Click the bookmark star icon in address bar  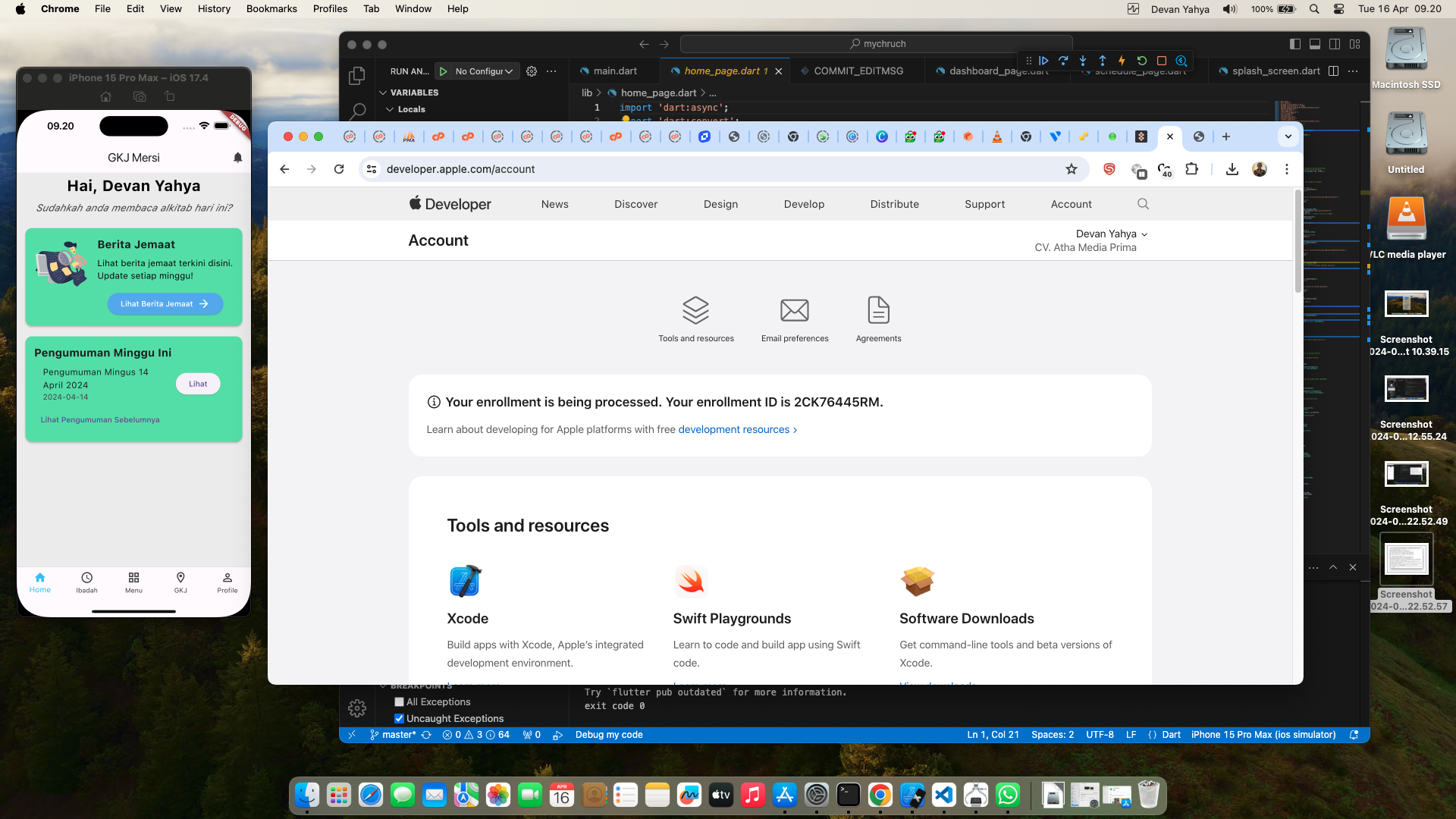coord(1071,169)
